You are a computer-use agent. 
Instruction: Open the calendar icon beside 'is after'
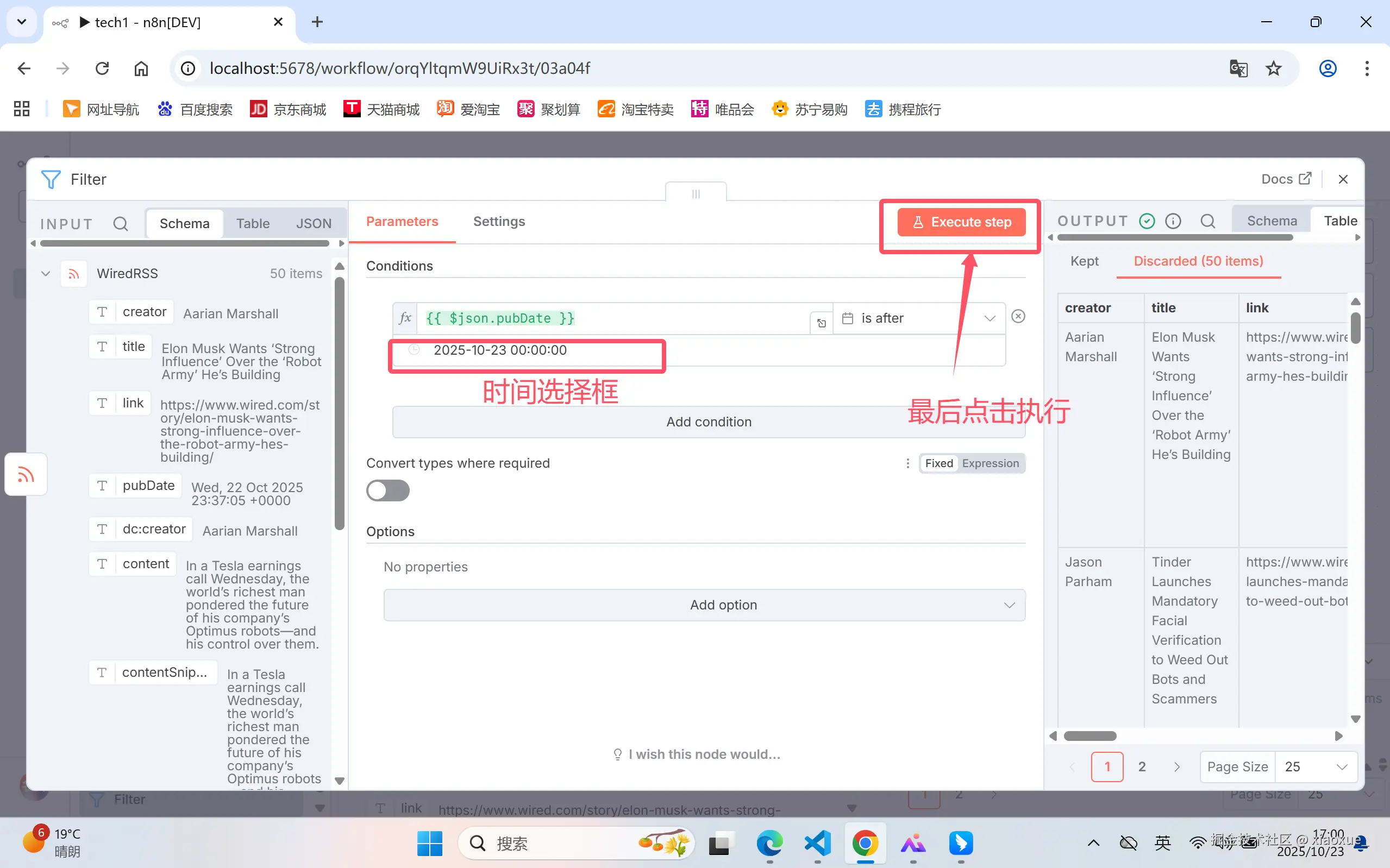[x=848, y=317]
